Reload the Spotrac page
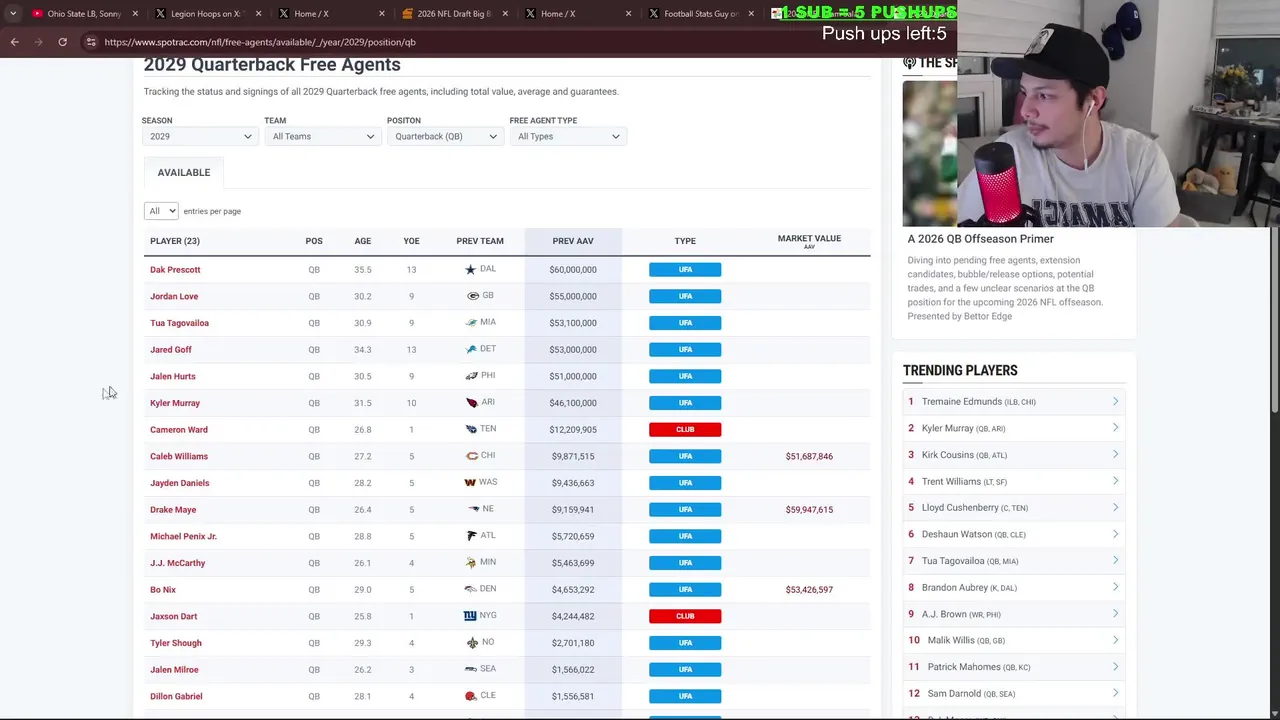This screenshot has height=720, width=1280. pyautogui.click(x=62, y=42)
